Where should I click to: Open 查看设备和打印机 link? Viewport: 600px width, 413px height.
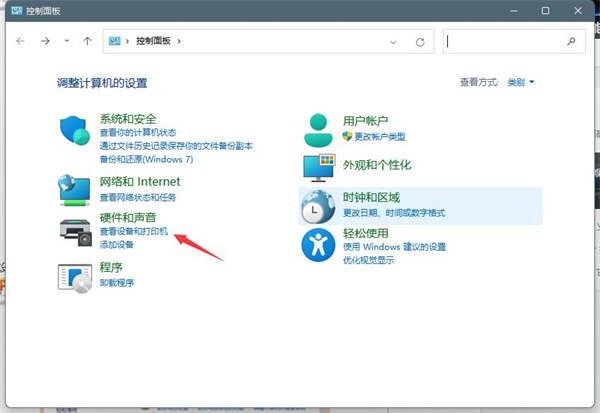pos(134,232)
